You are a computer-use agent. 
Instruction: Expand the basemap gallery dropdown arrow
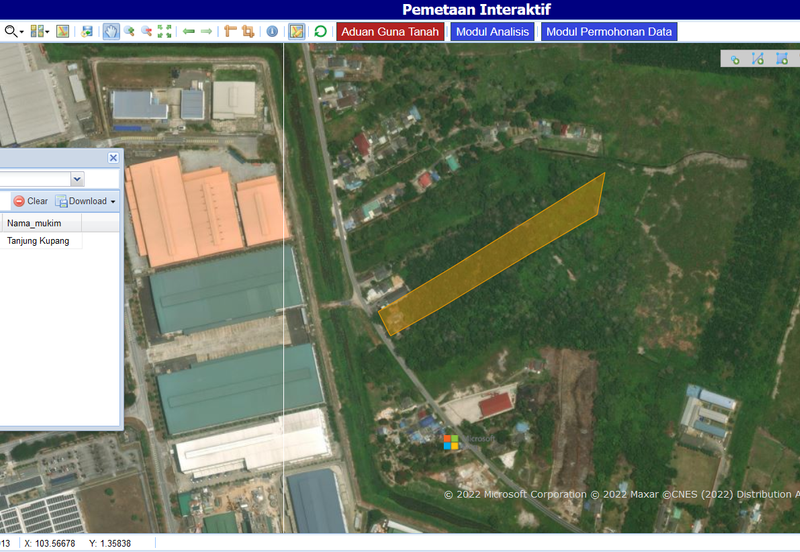tap(47, 32)
